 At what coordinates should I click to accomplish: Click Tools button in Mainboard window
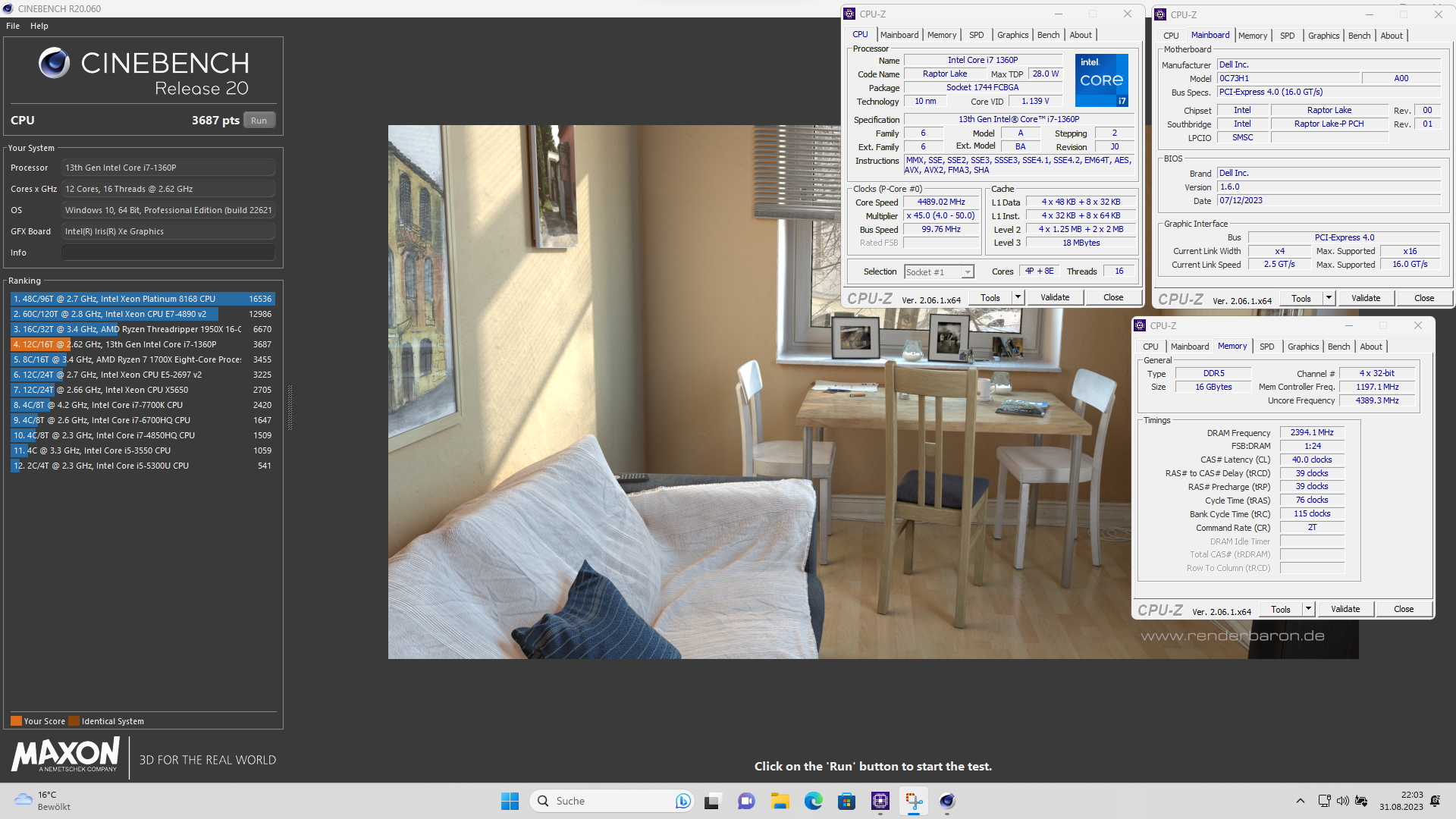pyautogui.click(x=1301, y=299)
